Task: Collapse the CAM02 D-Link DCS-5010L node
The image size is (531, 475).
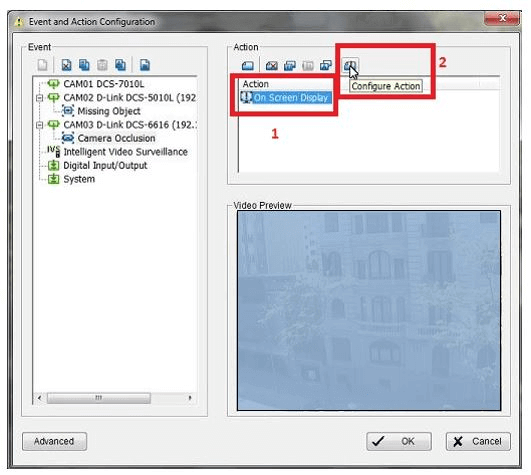Action: [x=40, y=98]
